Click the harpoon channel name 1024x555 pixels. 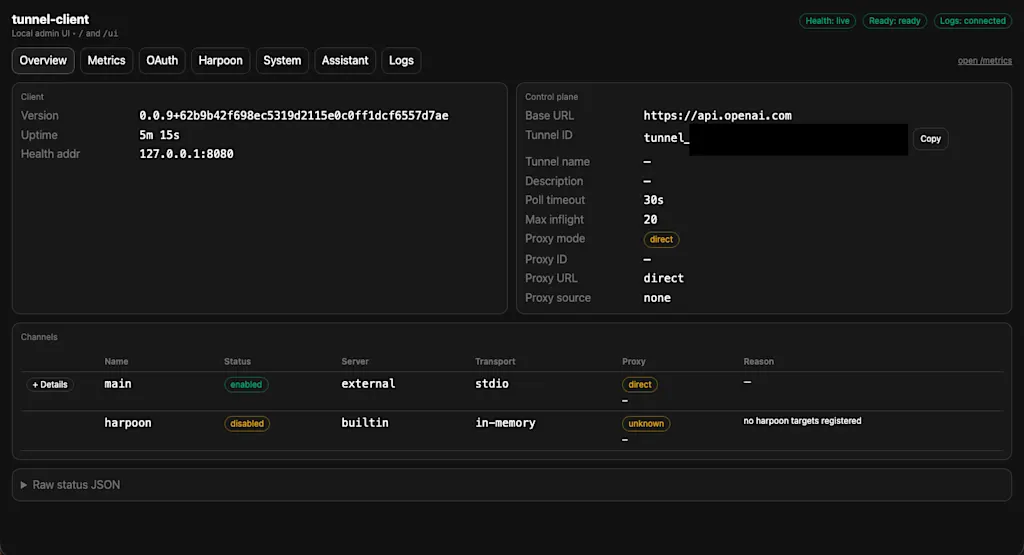pyautogui.click(x=128, y=423)
